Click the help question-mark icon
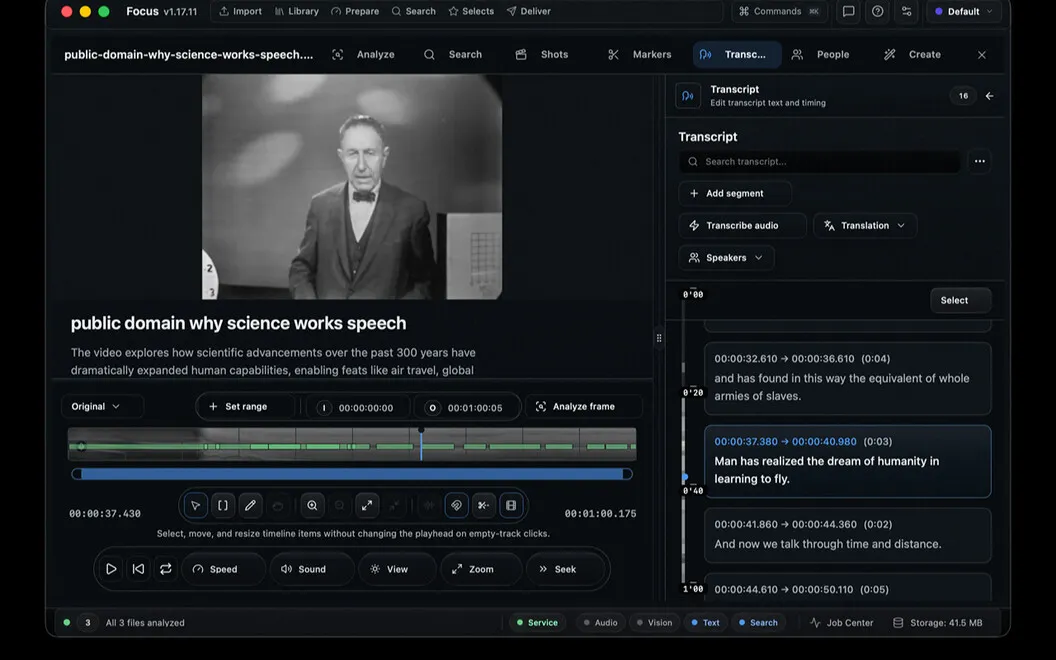The height and width of the screenshot is (660, 1056). (x=878, y=11)
